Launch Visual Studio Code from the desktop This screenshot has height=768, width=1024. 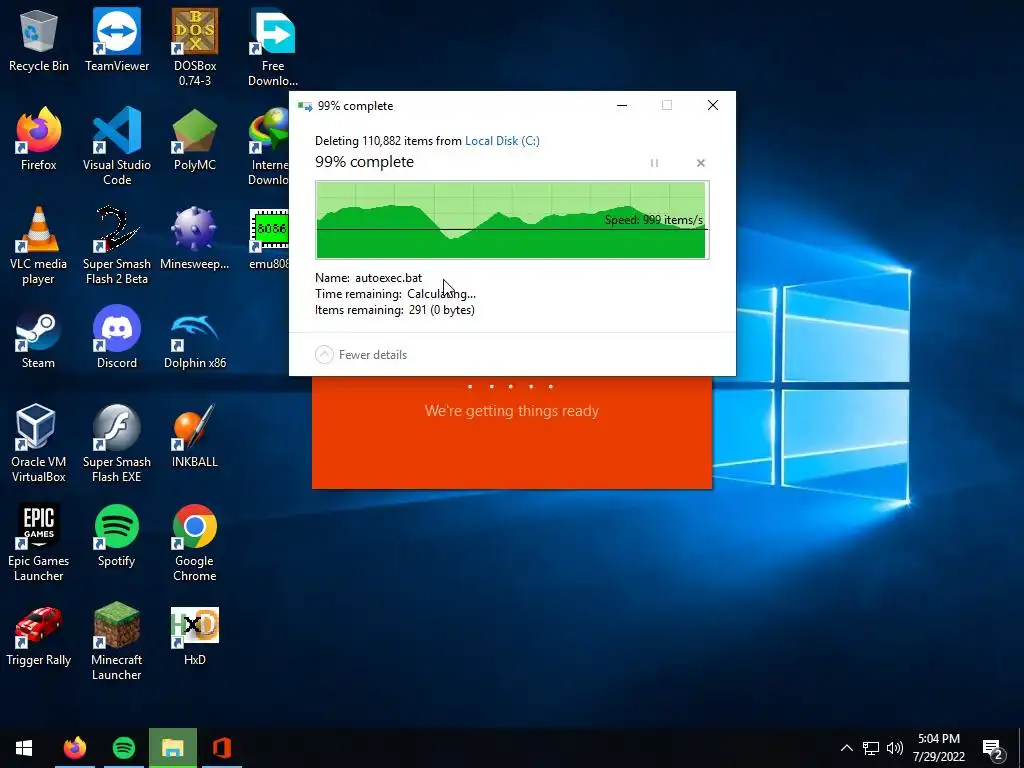(x=117, y=146)
